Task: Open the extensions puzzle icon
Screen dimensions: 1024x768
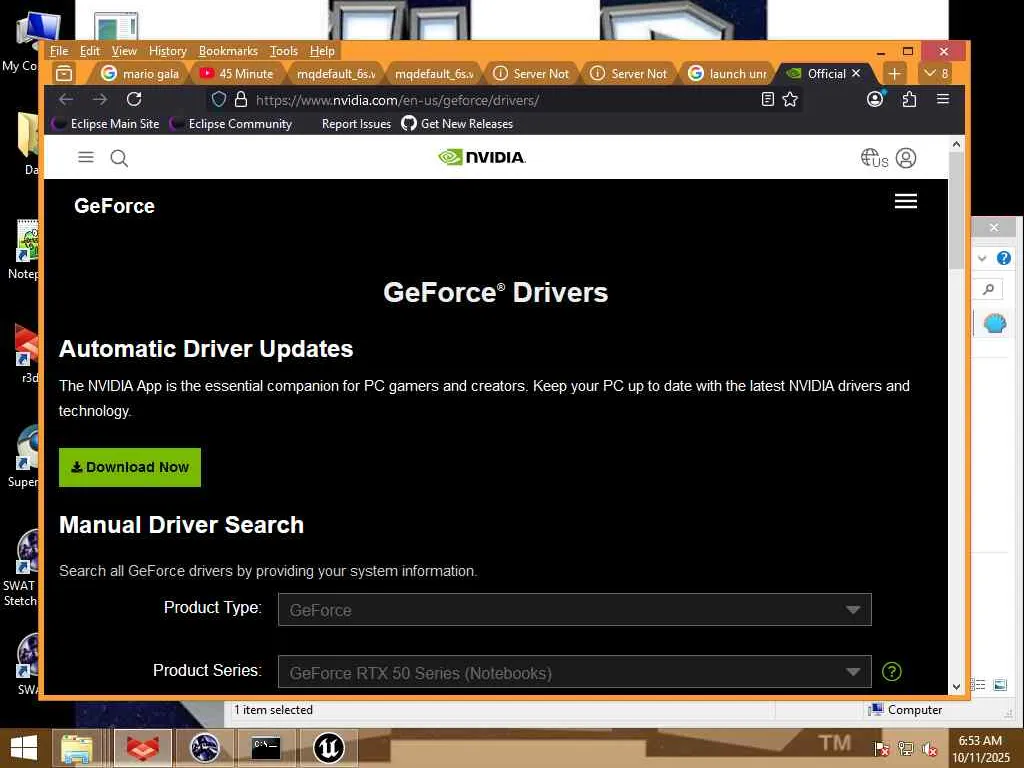Action: click(909, 99)
